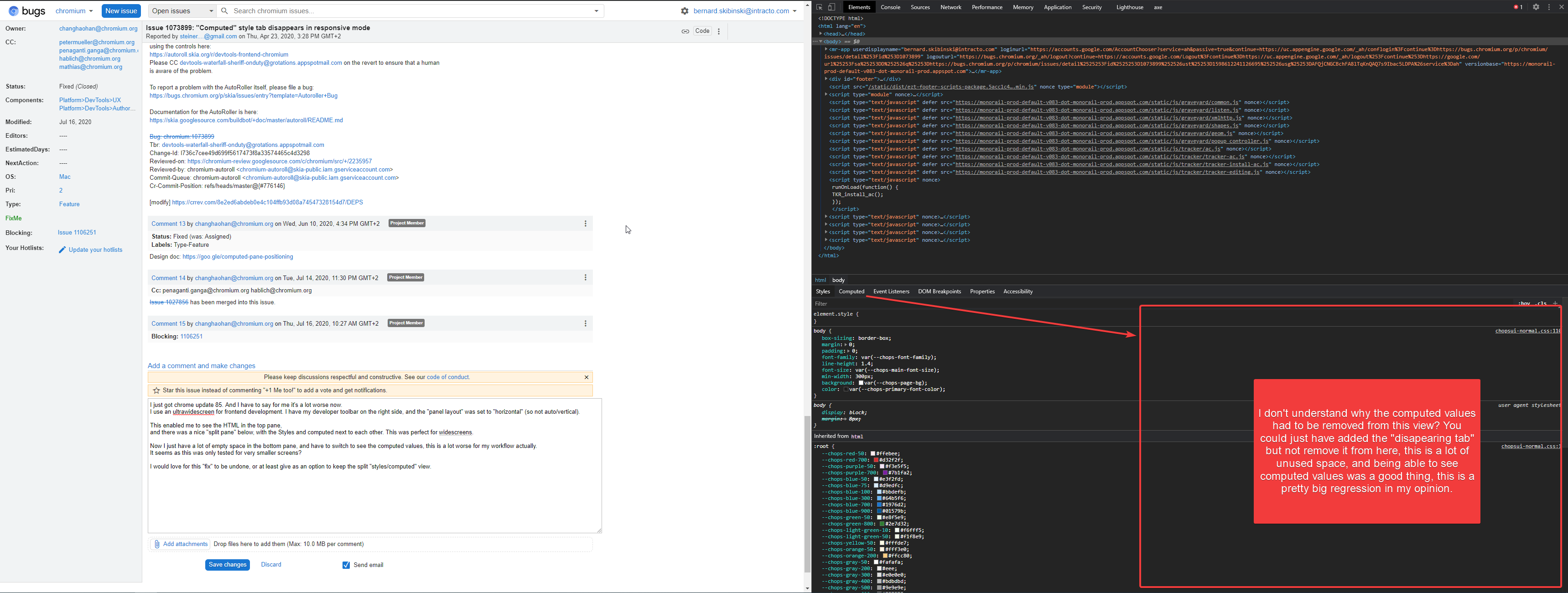Click pencil icon beside Update your hotlists
This screenshot has width=1568, height=593.
click(62, 250)
